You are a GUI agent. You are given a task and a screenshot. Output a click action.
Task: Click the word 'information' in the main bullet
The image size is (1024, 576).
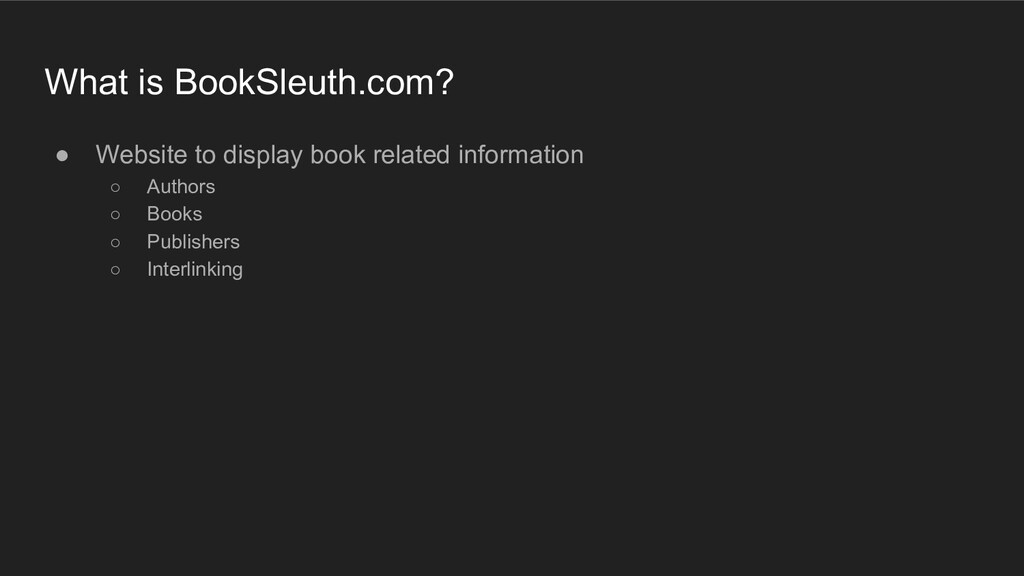point(520,155)
